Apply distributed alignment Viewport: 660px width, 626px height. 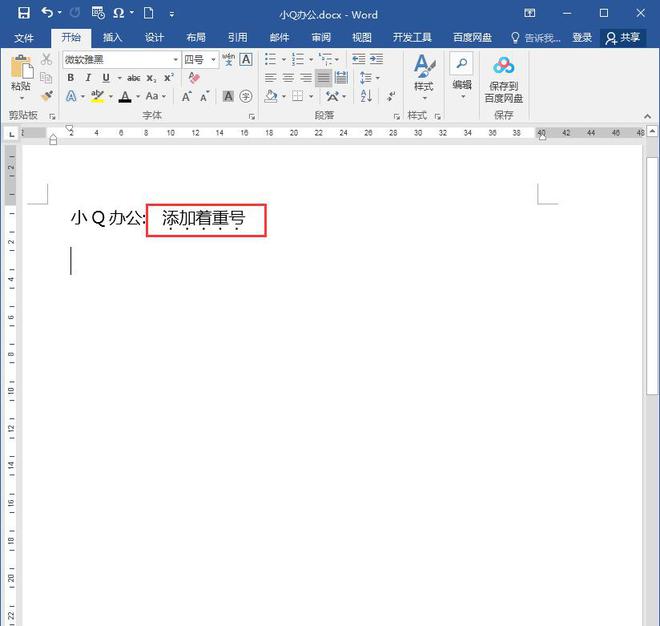tap(341, 78)
